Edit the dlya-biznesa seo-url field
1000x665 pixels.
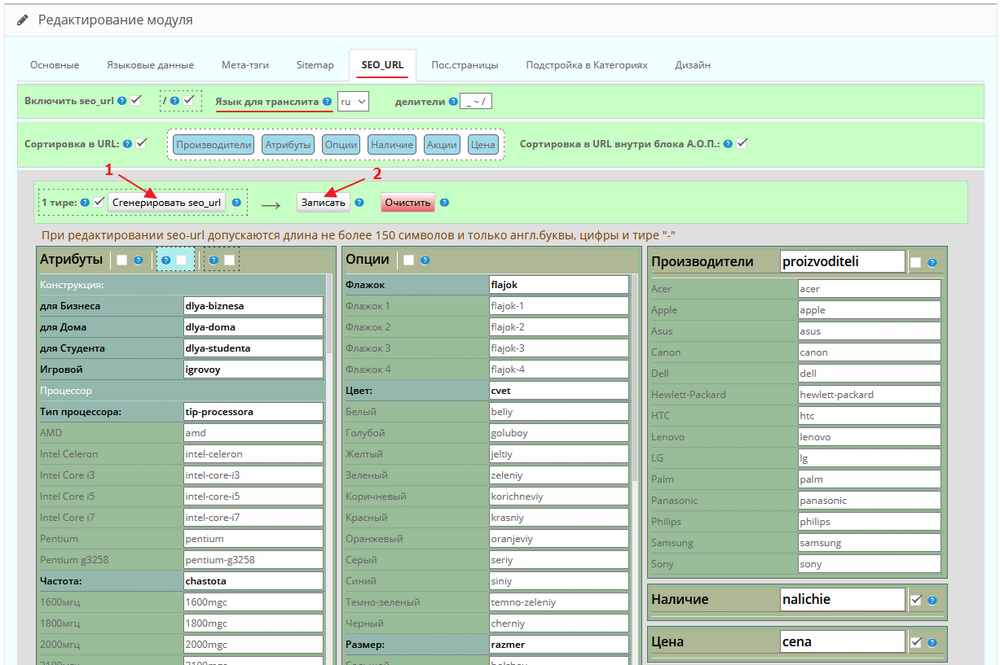(253, 306)
